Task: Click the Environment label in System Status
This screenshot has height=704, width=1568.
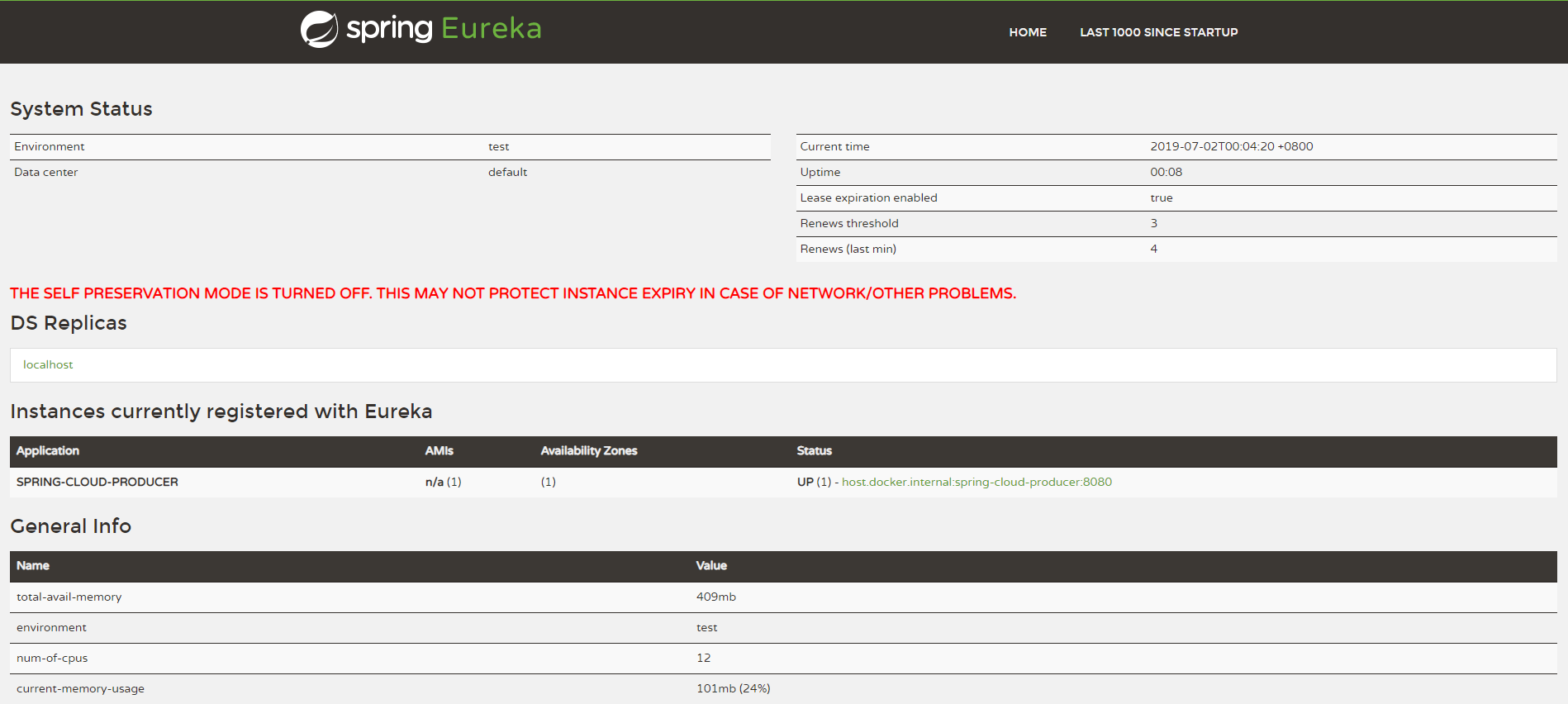Action: tap(50, 146)
